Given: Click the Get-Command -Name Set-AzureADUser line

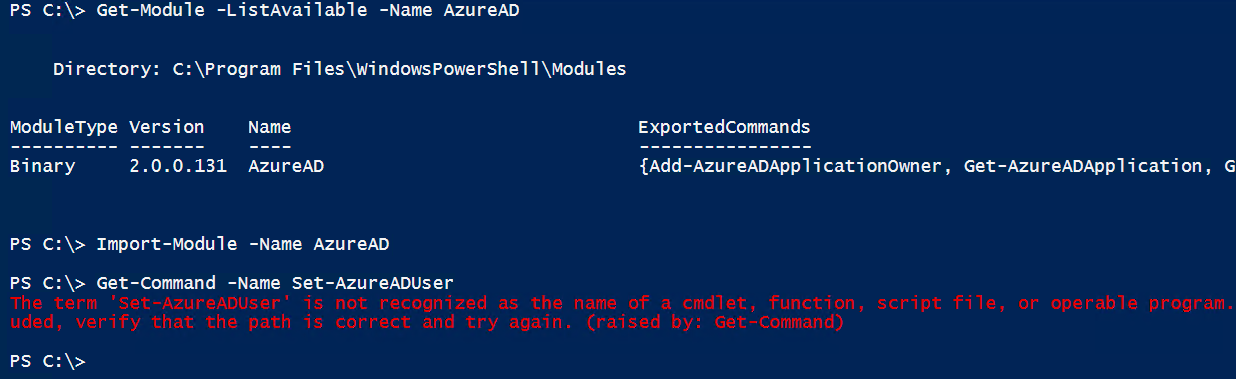Looking at the screenshot, I should click(x=275, y=283).
